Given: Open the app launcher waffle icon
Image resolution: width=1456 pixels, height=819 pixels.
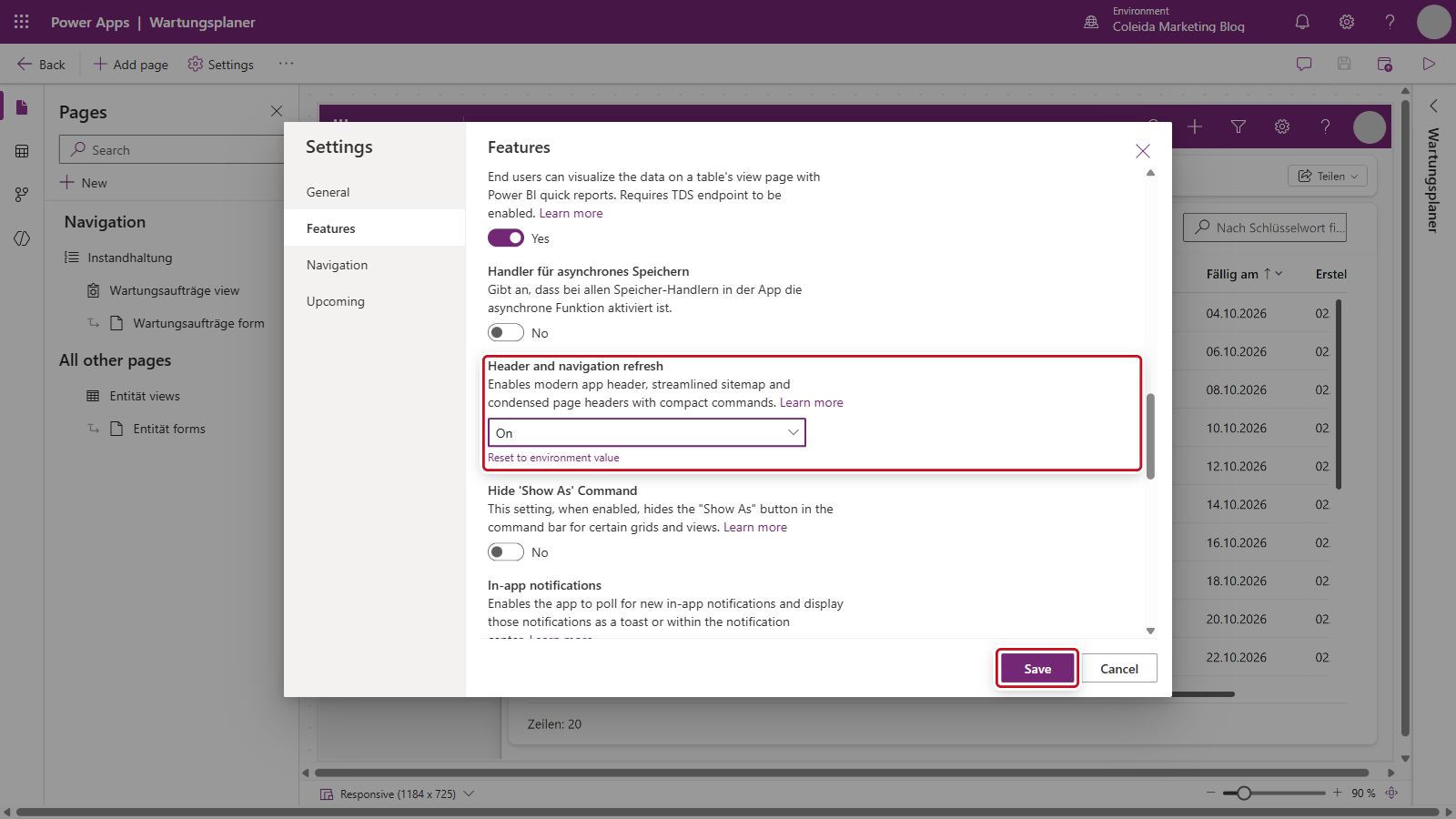Looking at the screenshot, I should (22, 22).
